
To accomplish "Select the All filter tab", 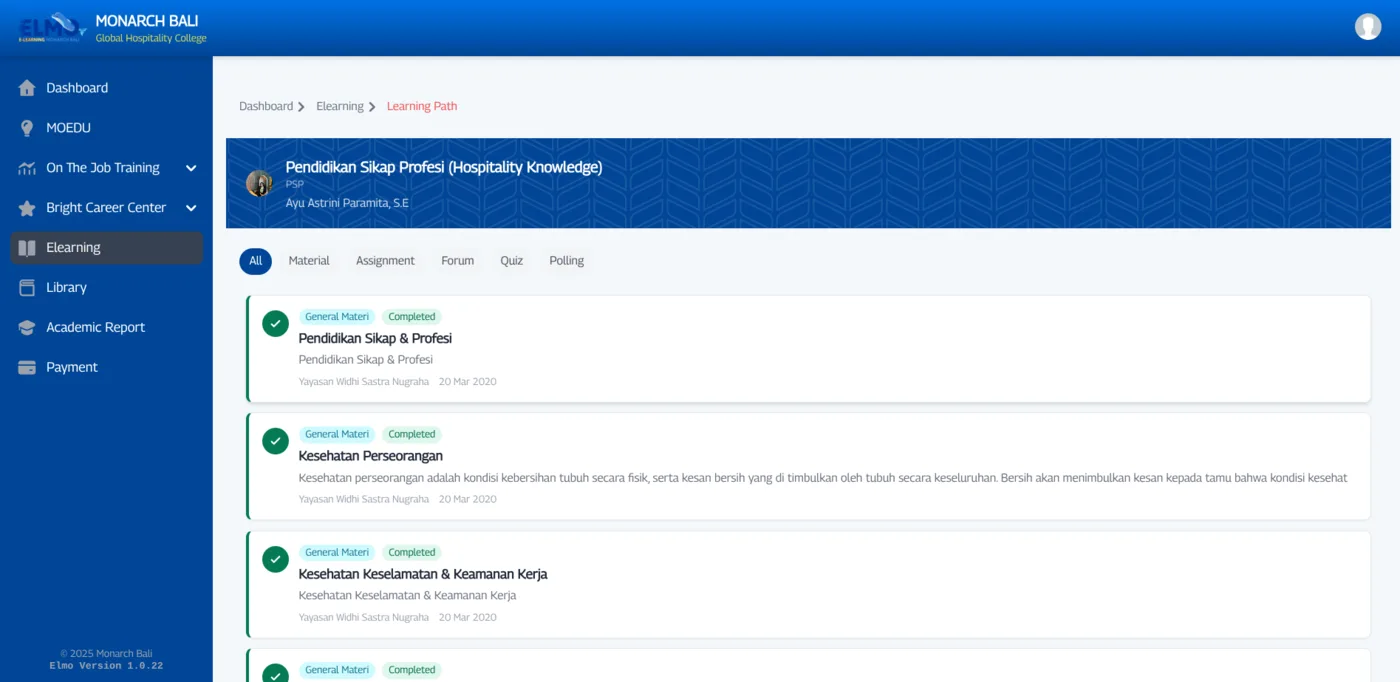I will click(255, 261).
